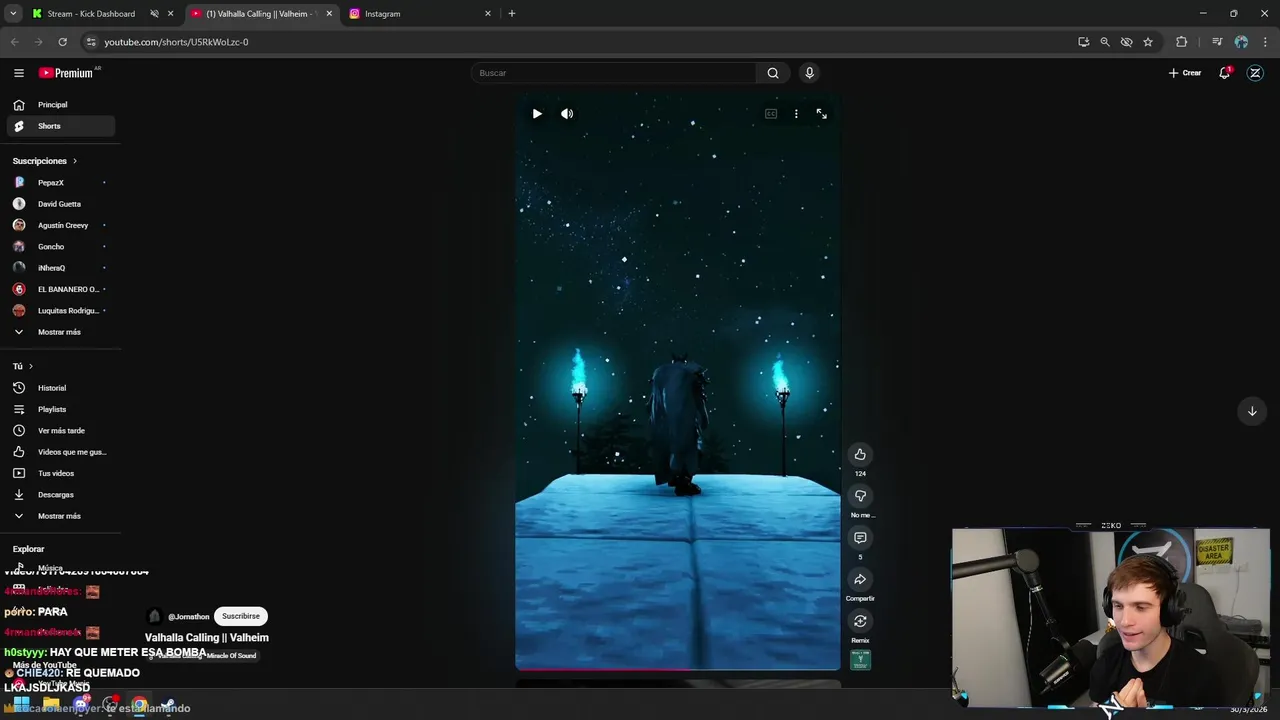Like this Short
Screen dimensions: 1280x720
(860, 455)
